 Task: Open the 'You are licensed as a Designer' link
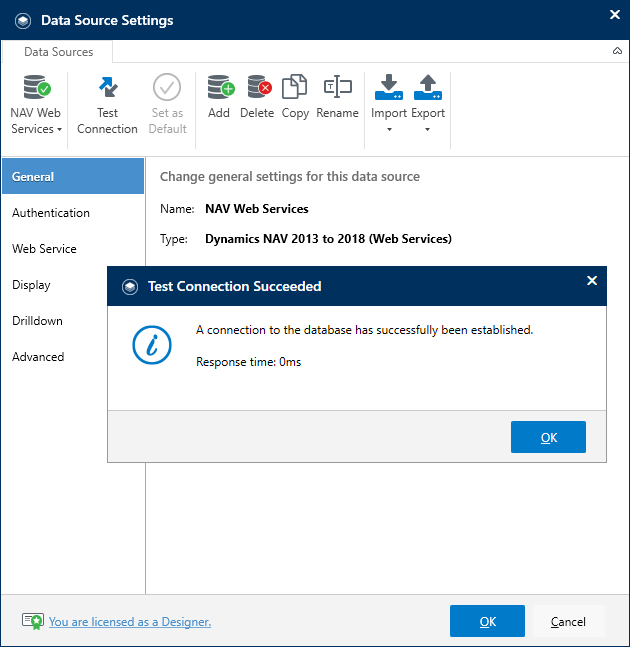coord(130,621)
